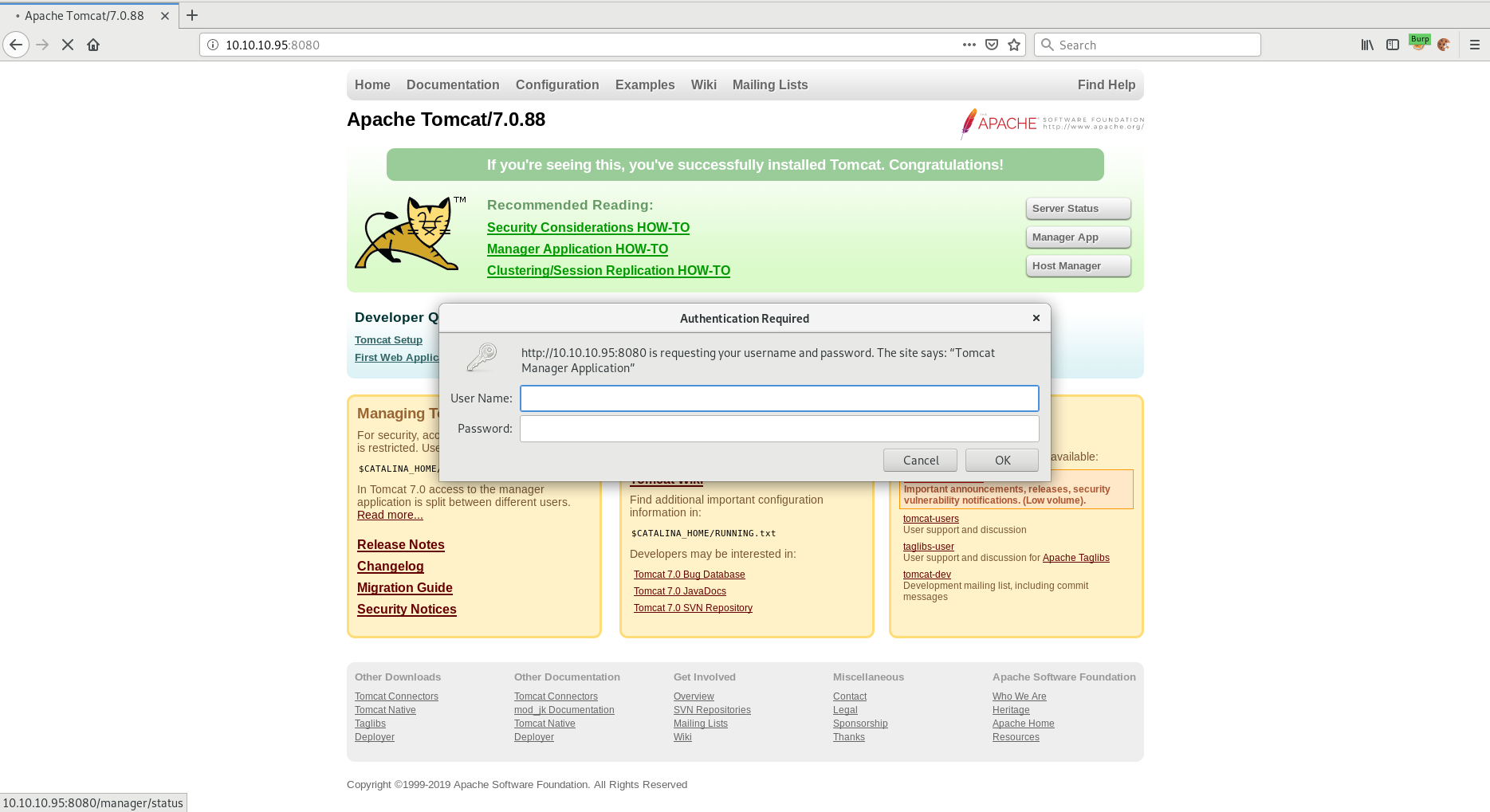Bookmark this page with the star icon

point(1014,45)
